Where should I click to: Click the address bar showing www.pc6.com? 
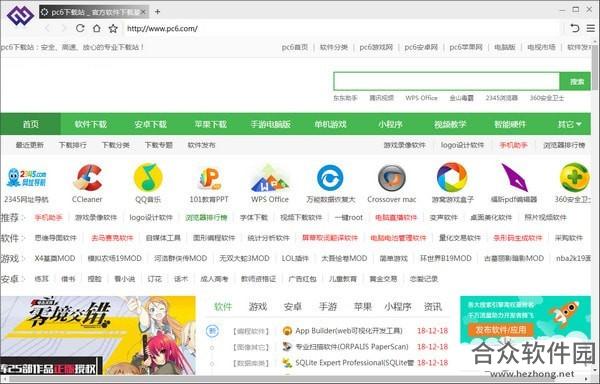341,28
